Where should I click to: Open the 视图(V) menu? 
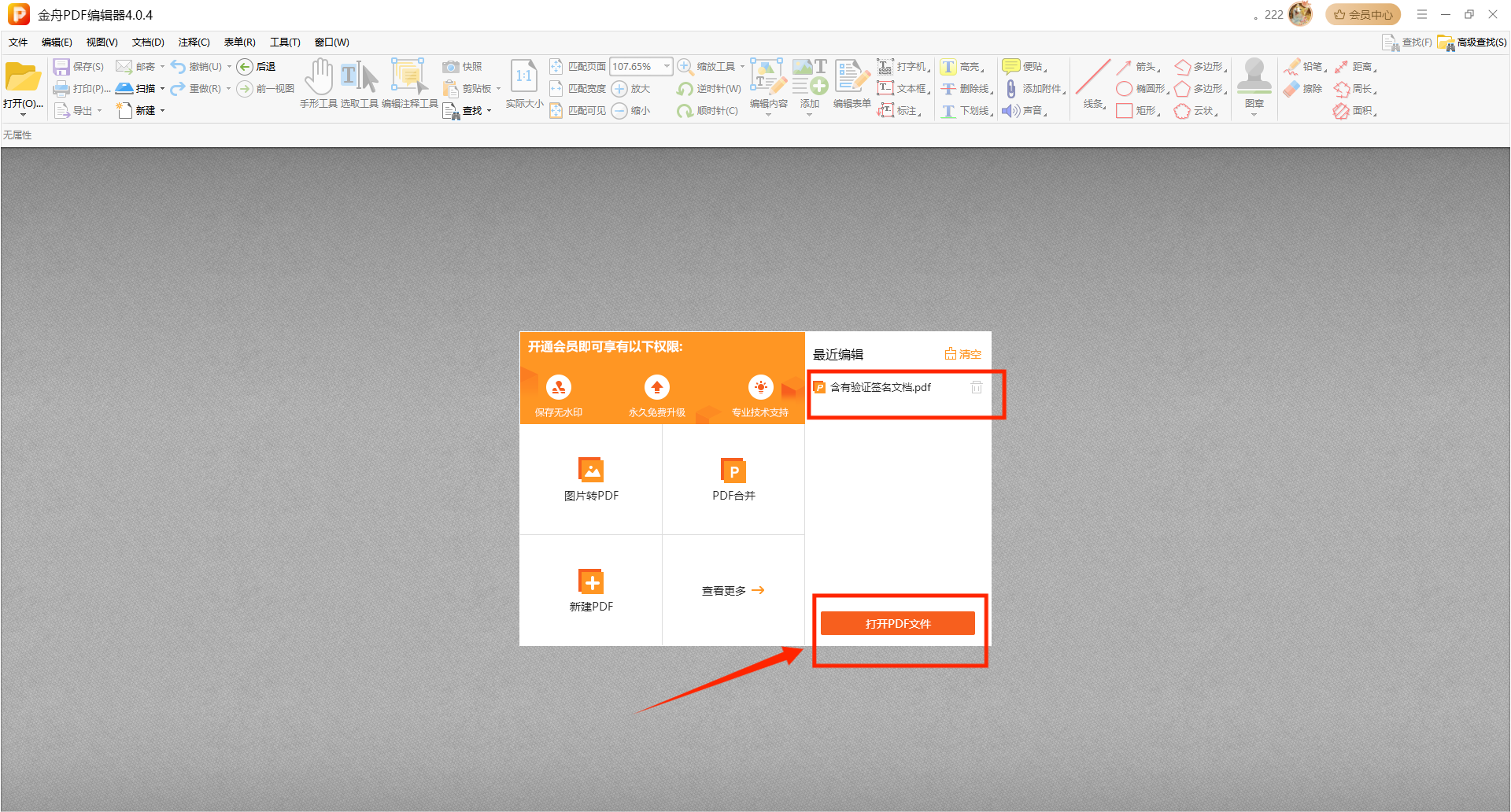(102, 42)
